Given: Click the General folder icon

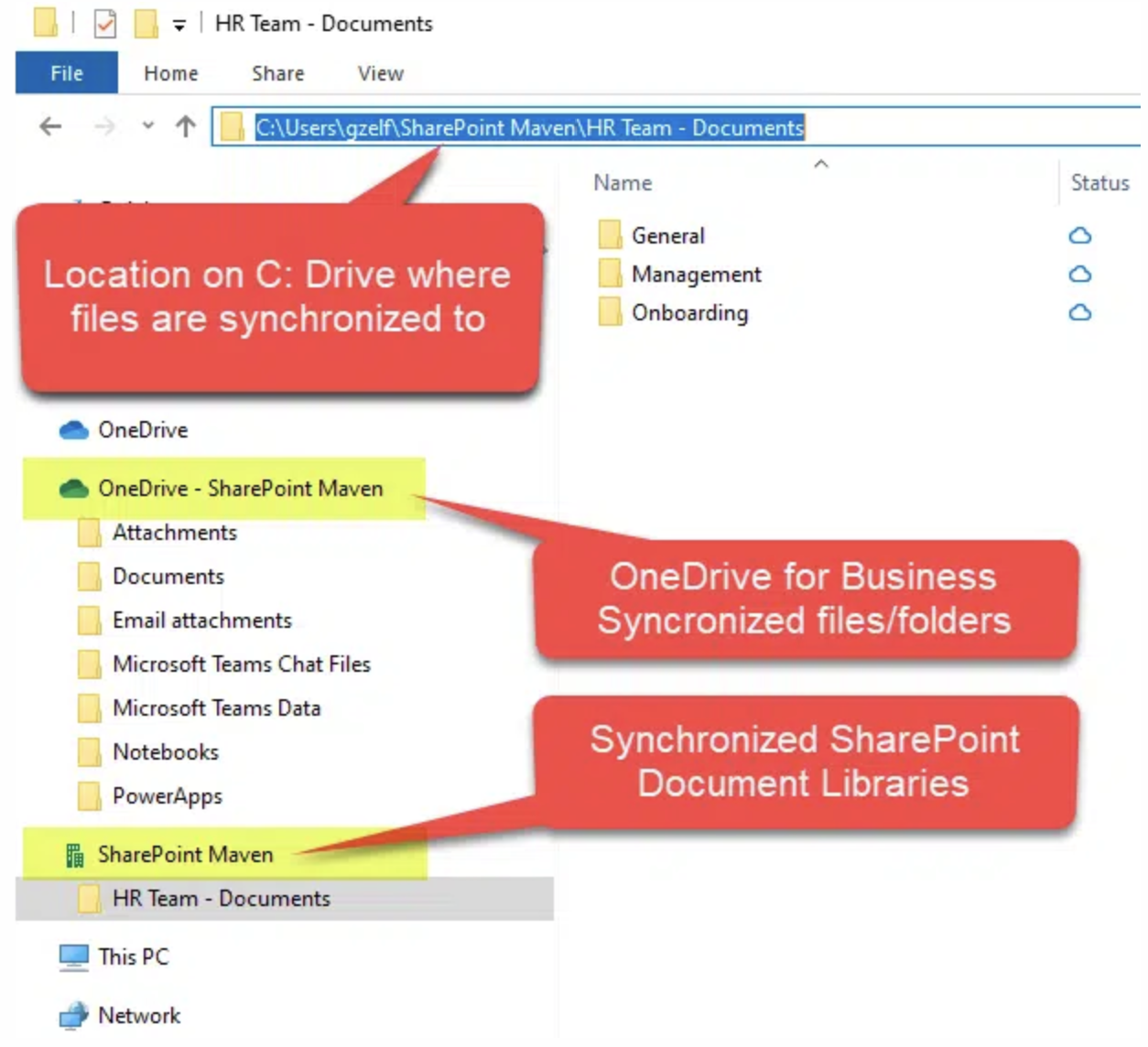Looking at the screenshot, I should (610, 235).
